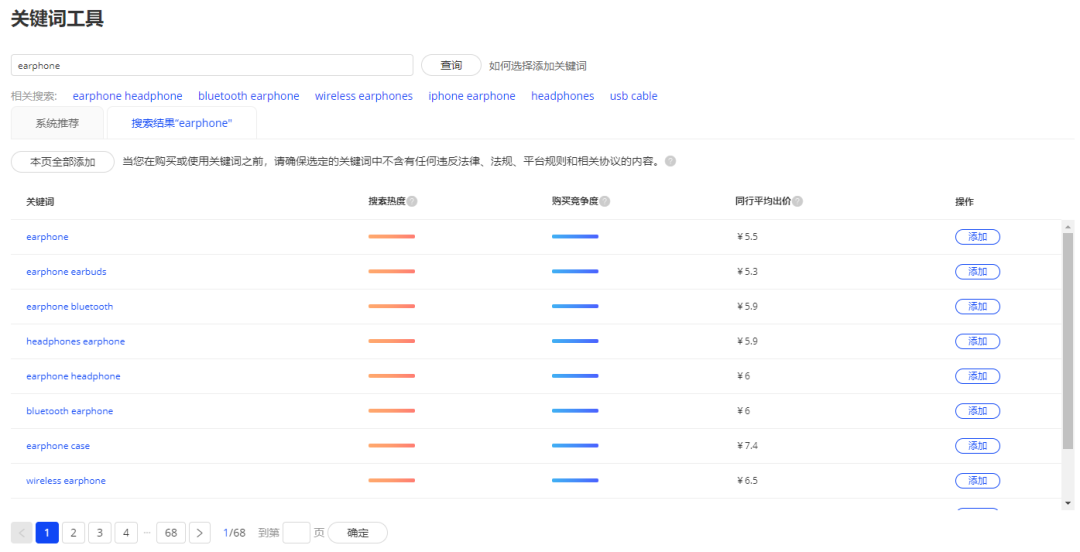Screen dimensions: 1080x552
Task: Click the 关键词 column header
Action: (40, 202)
